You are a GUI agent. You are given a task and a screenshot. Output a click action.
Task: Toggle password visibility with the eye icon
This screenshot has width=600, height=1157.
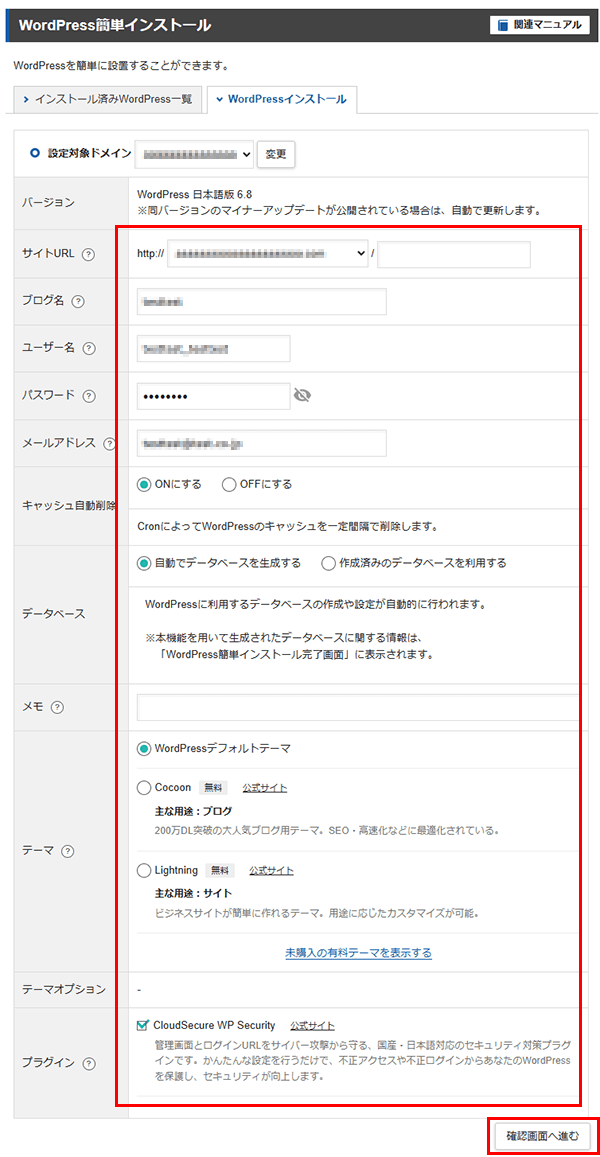coord(303,395)
